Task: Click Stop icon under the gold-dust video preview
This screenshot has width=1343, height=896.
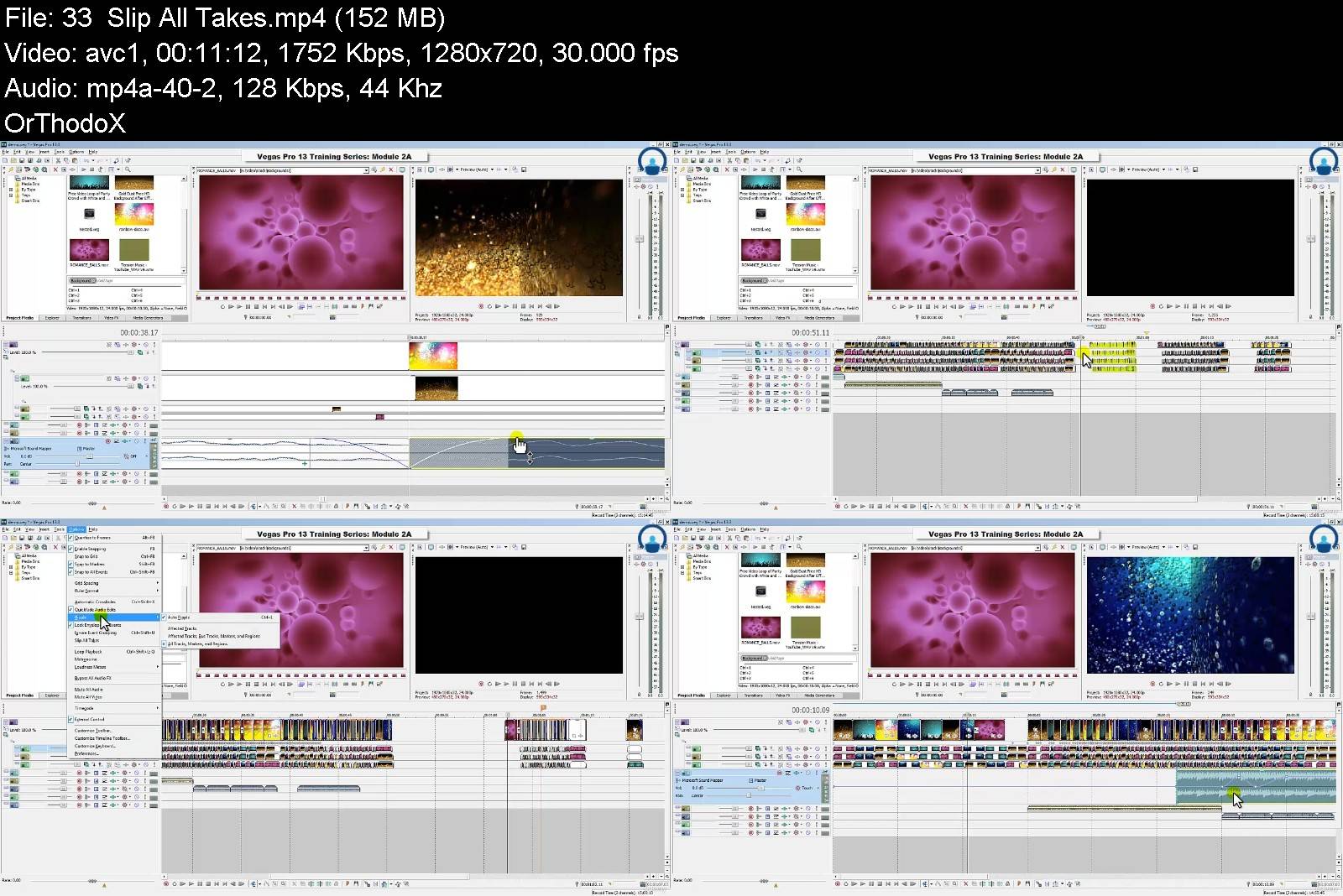Action: click(x=523, y=306)
